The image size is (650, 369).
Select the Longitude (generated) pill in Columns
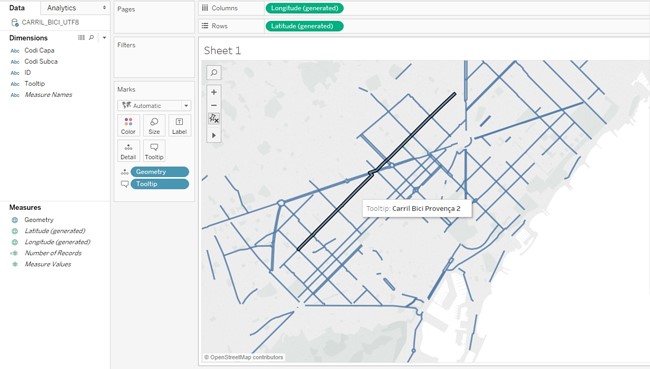pos(304,8)
